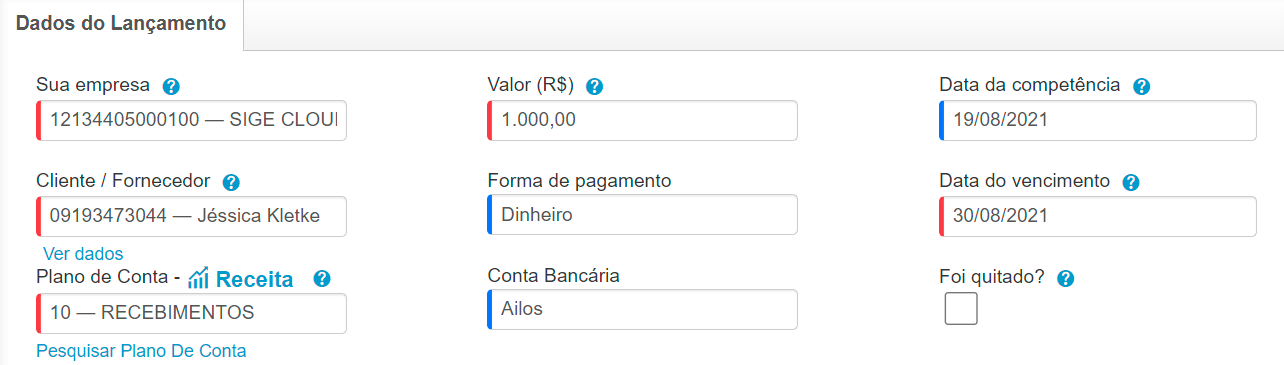Open help icon beside Foi quitado?

tap(1065, 279)
